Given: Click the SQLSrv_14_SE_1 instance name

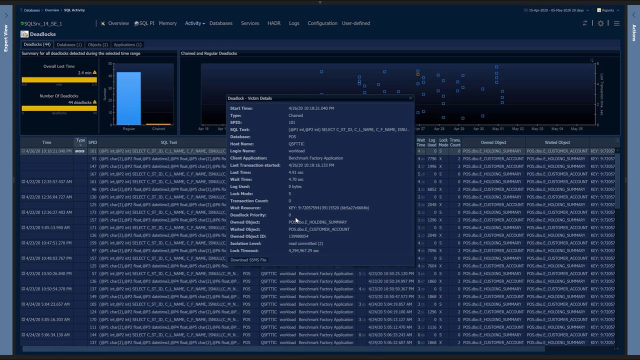Looking at the screenshot, I should tap(43, 24).
